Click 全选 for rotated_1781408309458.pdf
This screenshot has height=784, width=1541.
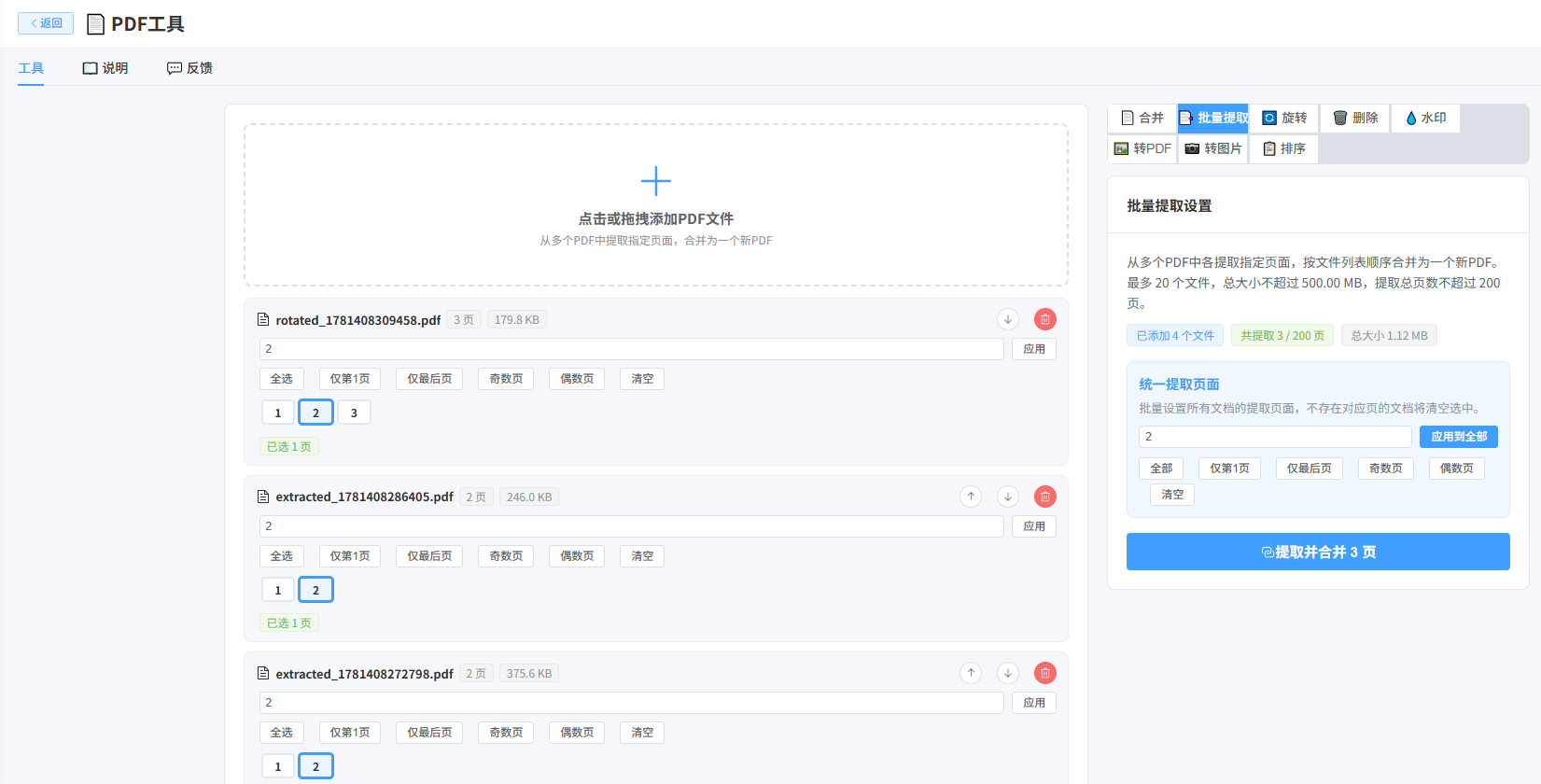pyautogui.click(x=282, y=379)
